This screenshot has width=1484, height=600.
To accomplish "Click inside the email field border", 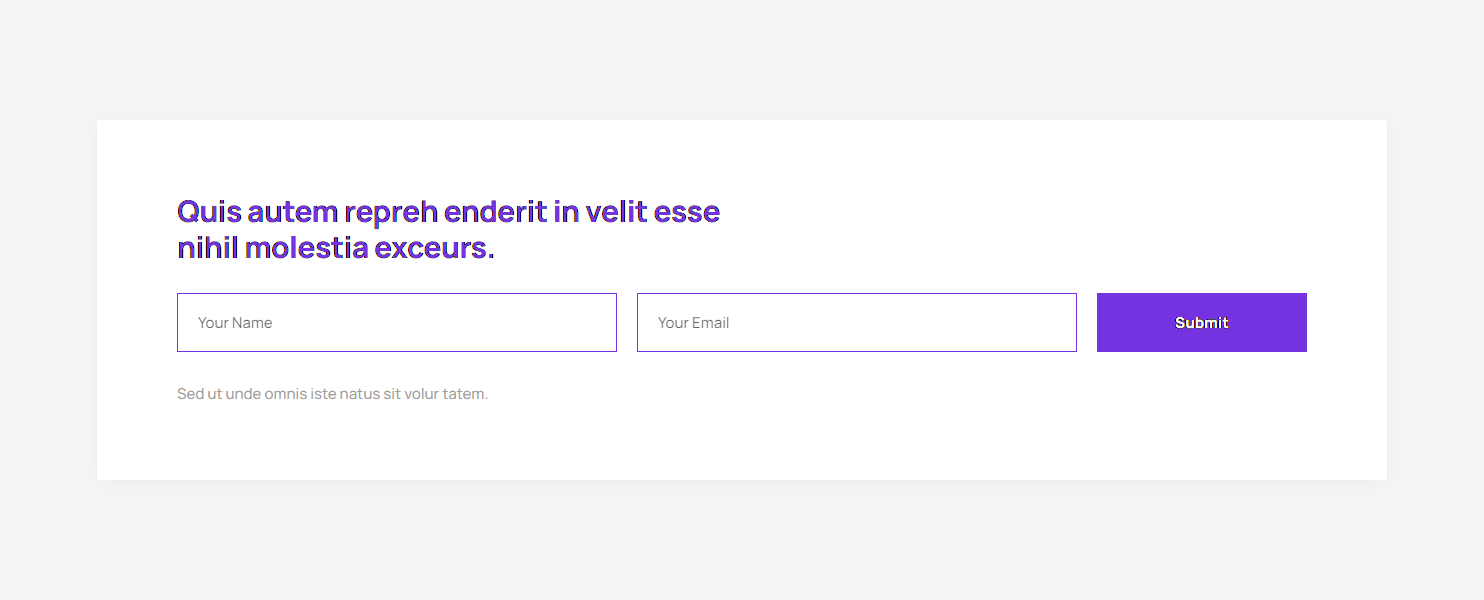I will click(856, 322).
